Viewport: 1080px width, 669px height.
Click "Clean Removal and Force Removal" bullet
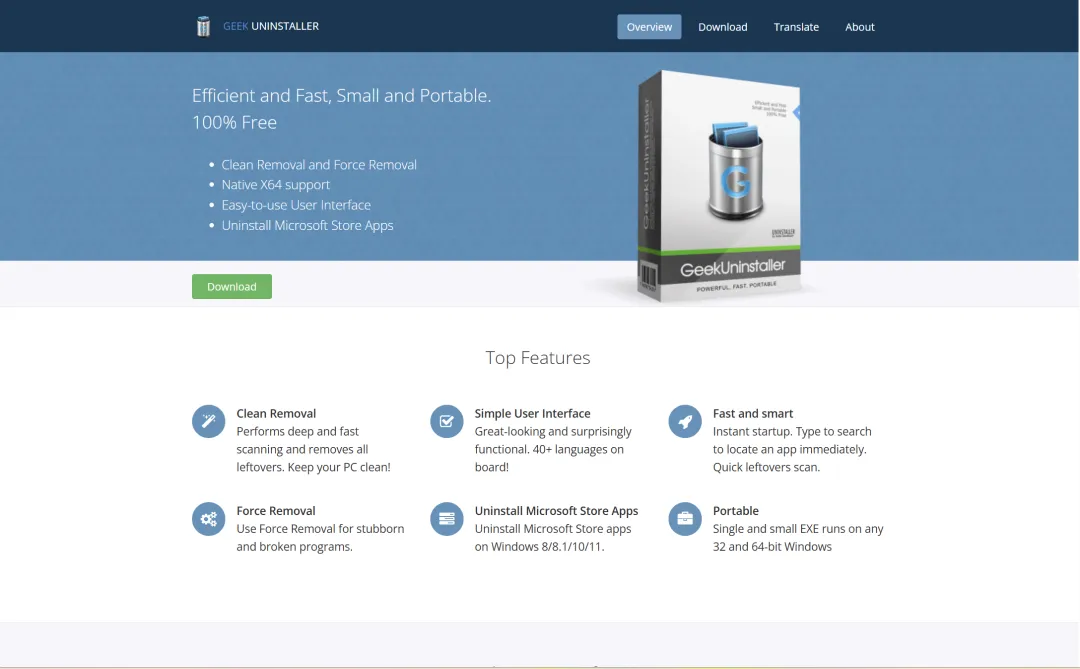(319, 165)
